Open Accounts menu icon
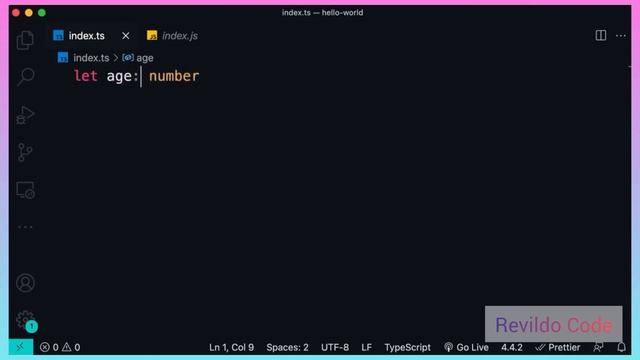 pos(25,282)
